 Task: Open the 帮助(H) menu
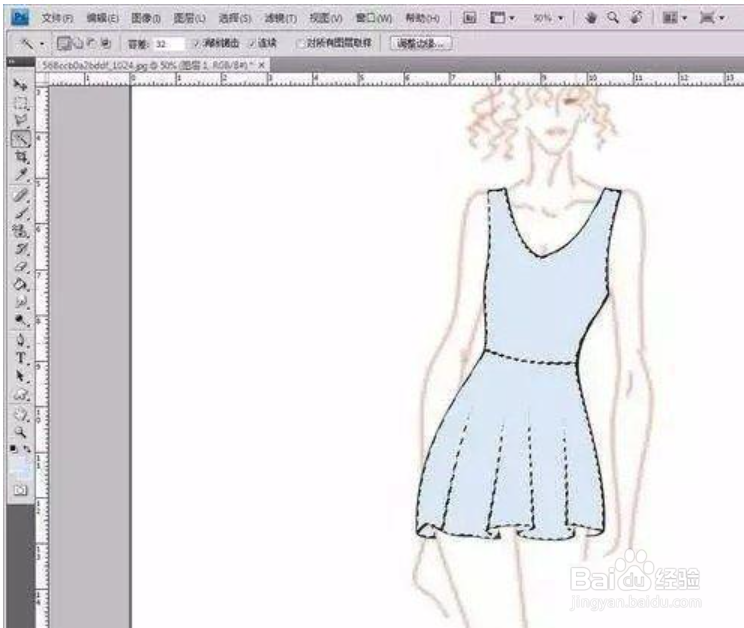tap(422, 18)
